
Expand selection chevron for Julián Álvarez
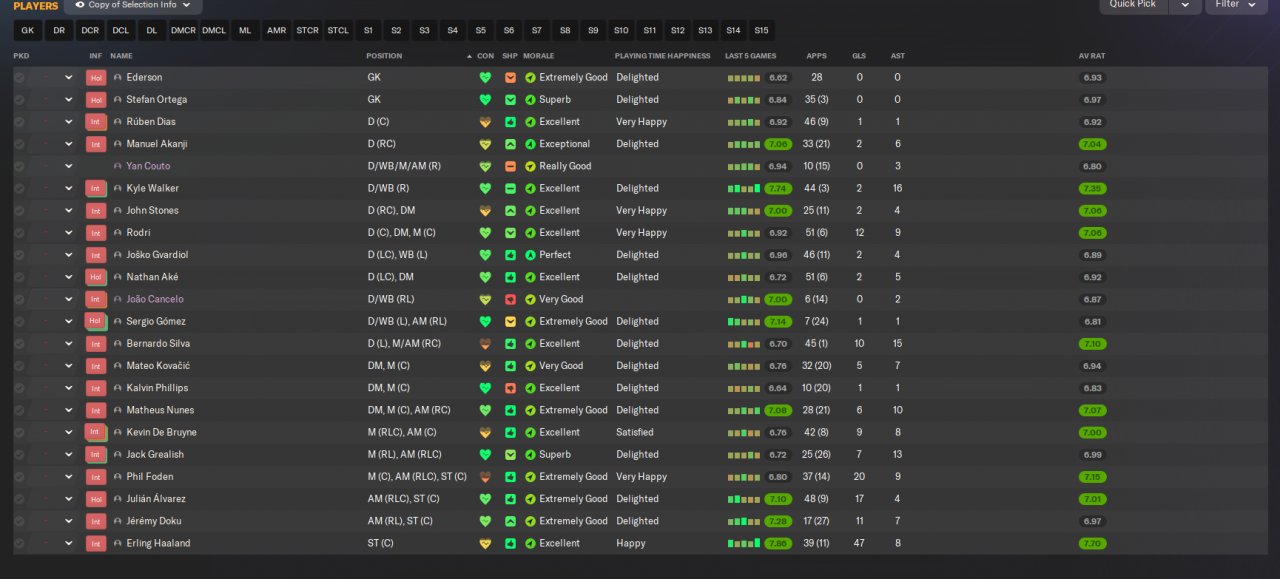(x=69, y=499)
